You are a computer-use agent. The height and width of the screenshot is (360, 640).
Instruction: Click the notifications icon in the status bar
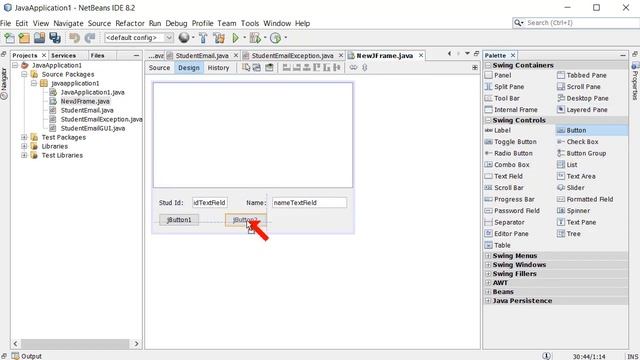tap(547, 356)
